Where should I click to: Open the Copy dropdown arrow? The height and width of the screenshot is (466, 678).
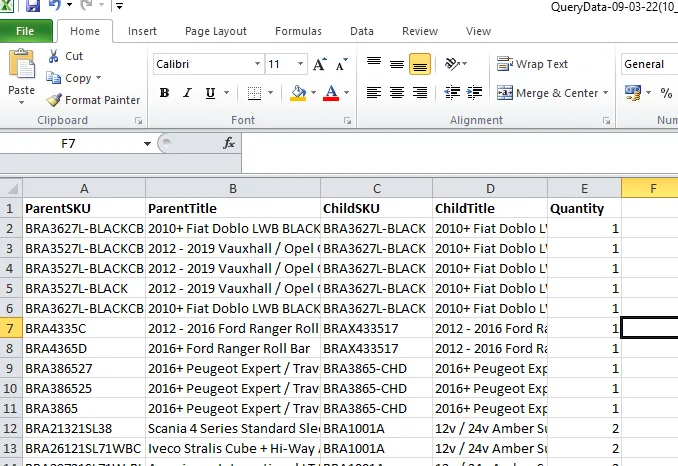pos(99,78)
